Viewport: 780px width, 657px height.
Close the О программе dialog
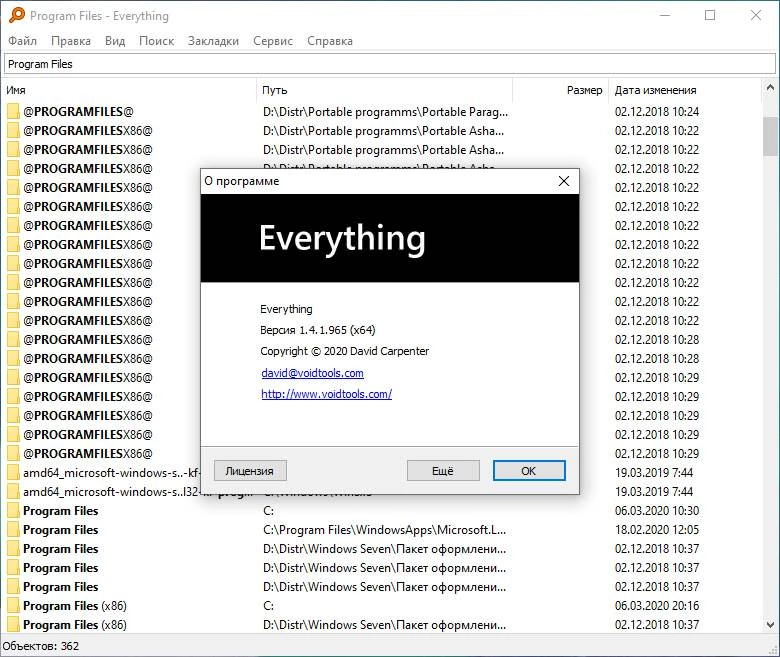point(564,181)
